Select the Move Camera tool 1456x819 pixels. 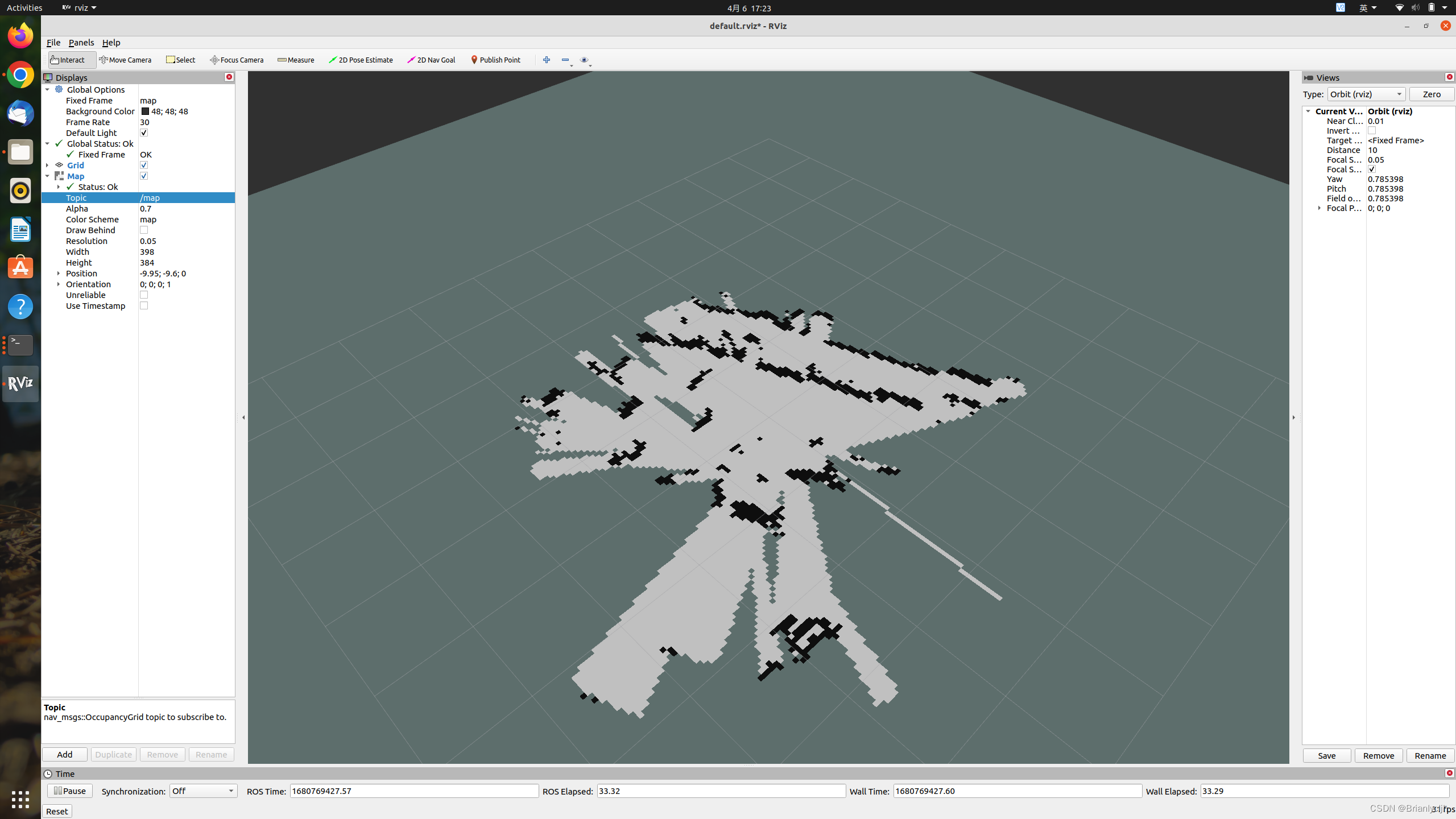pos(125,60)
